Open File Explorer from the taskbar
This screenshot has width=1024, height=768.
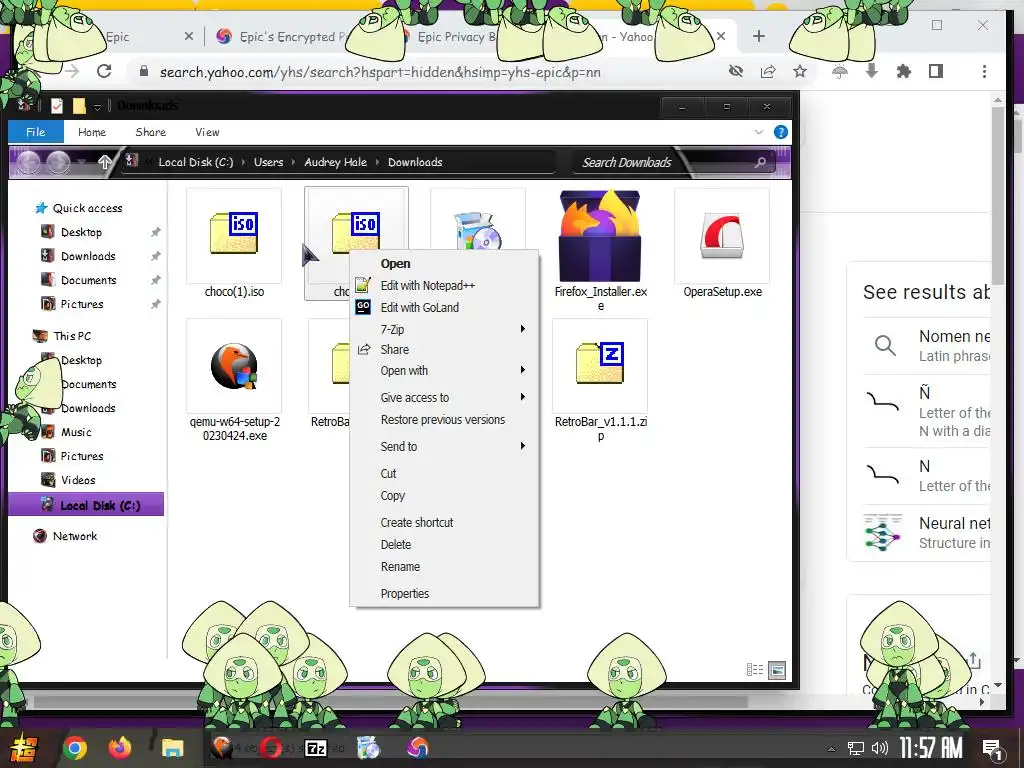pyautogui.click(x=172, y=748)
